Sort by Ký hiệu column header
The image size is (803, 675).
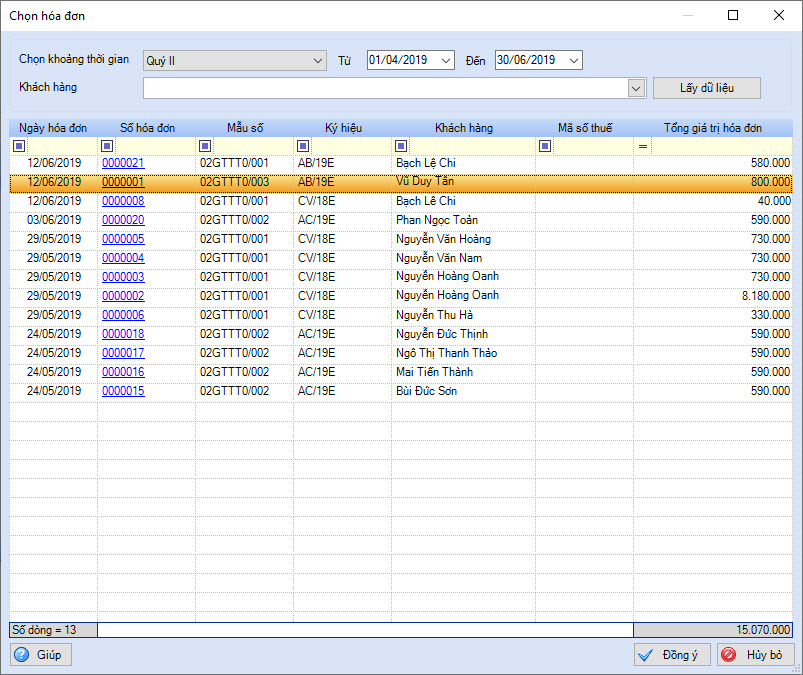point(343,128)
